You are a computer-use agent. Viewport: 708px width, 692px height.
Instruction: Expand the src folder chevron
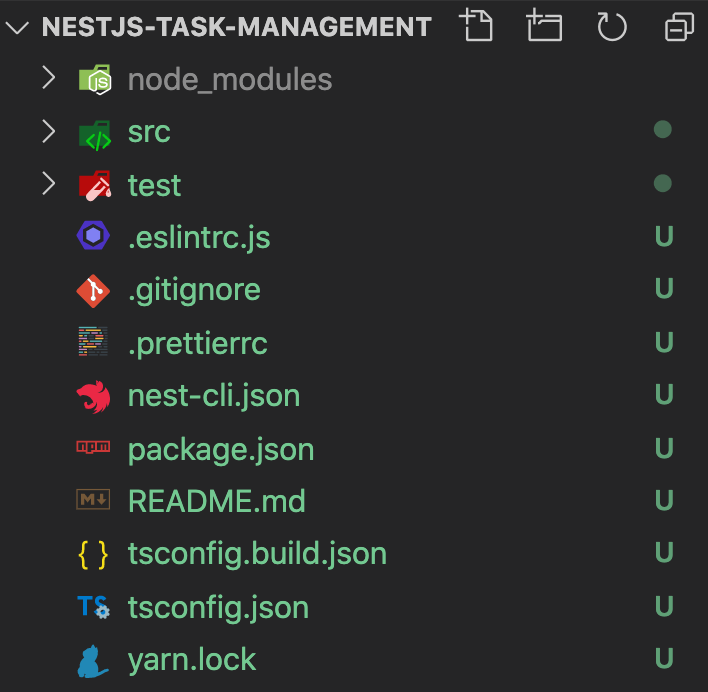(48, 131)
